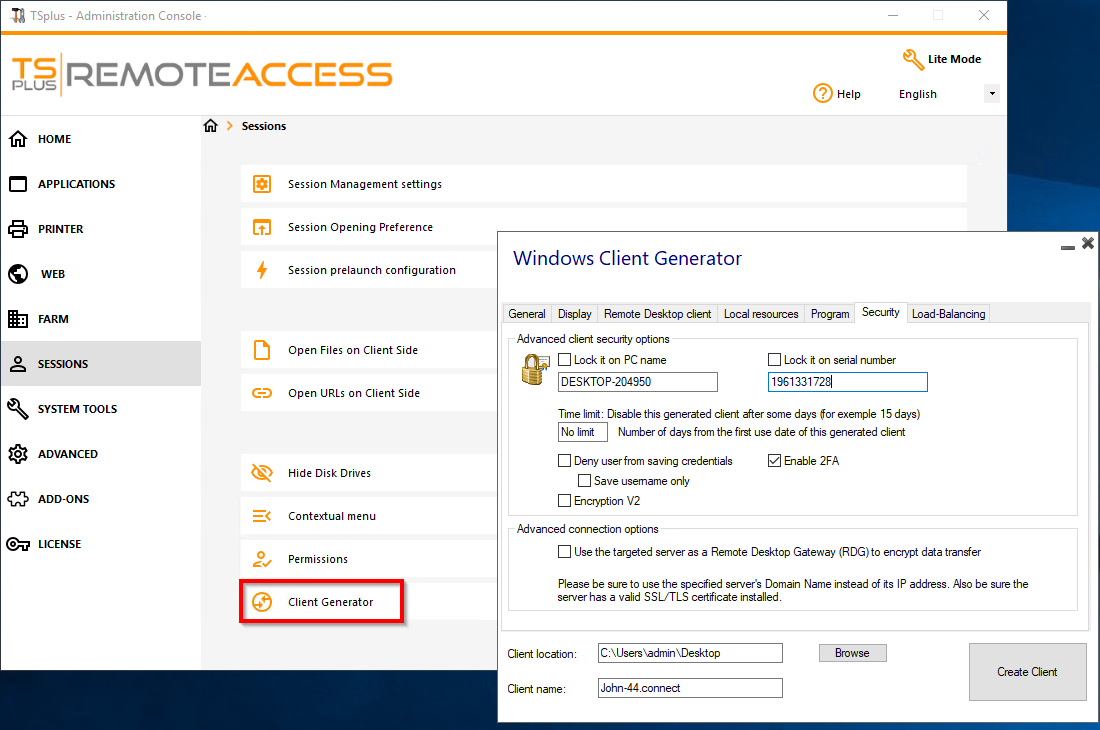The width and height of the screenshot is (1100, 730).
Task: Click the License key icon
Action: (x=18, y=544)
